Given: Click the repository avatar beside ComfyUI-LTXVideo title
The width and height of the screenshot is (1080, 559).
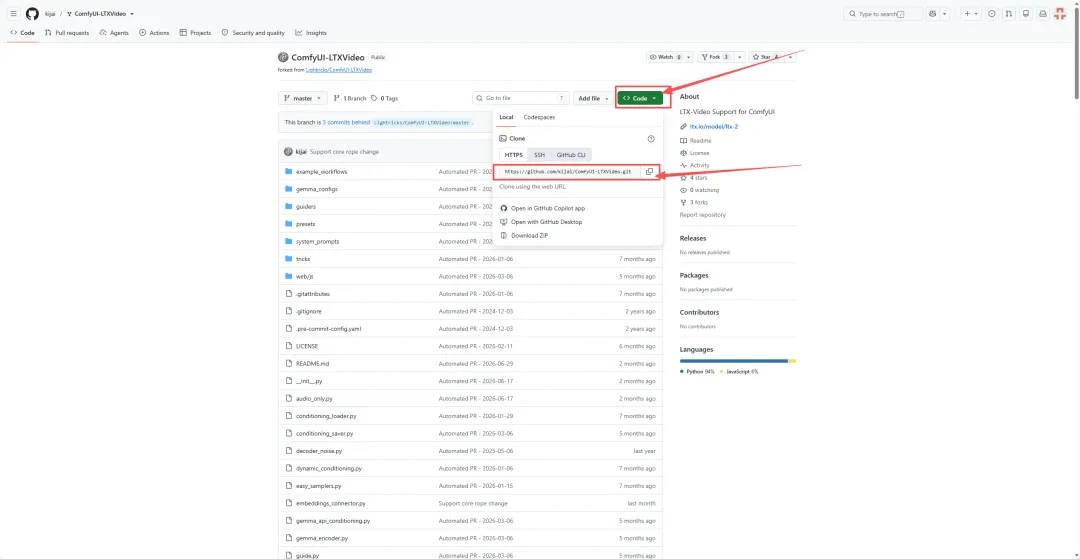Looking at the screenshot, I should (x=283, y=58).
